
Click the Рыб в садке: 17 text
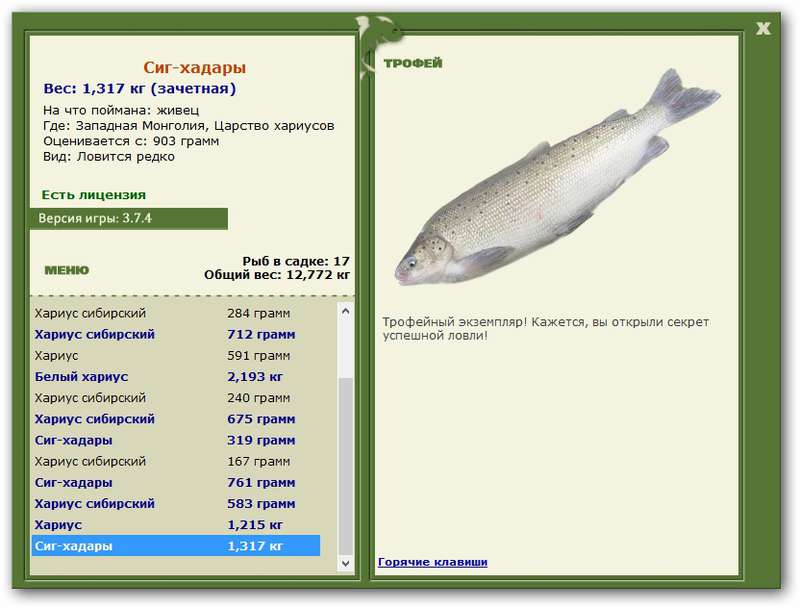coord(296,261)
